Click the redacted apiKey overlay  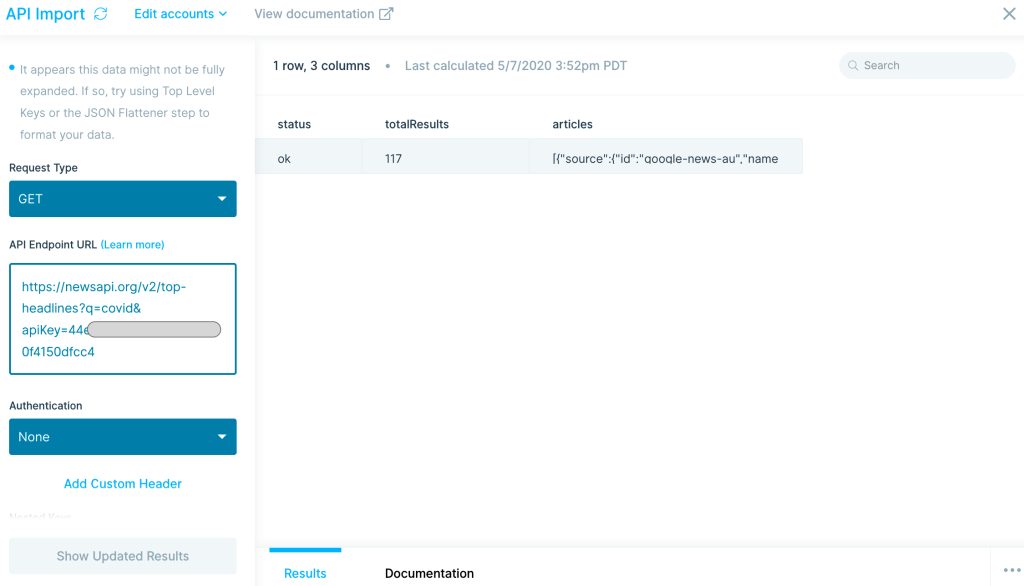(152, 329)
